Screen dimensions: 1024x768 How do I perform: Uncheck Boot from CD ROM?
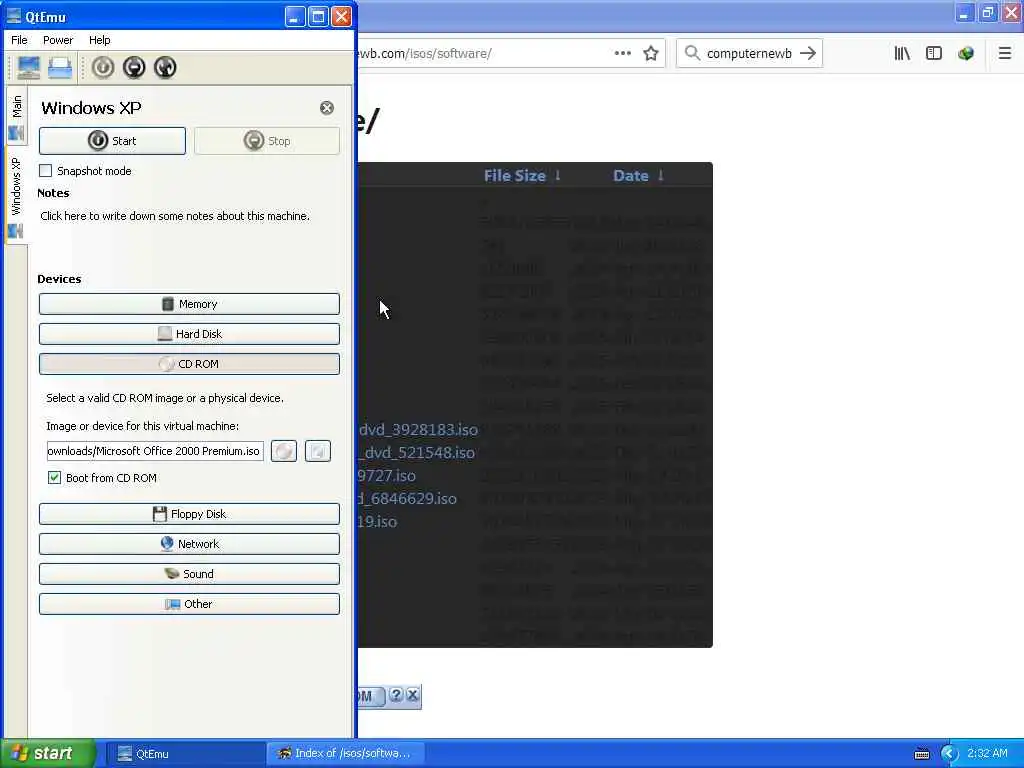coord(54,478)
